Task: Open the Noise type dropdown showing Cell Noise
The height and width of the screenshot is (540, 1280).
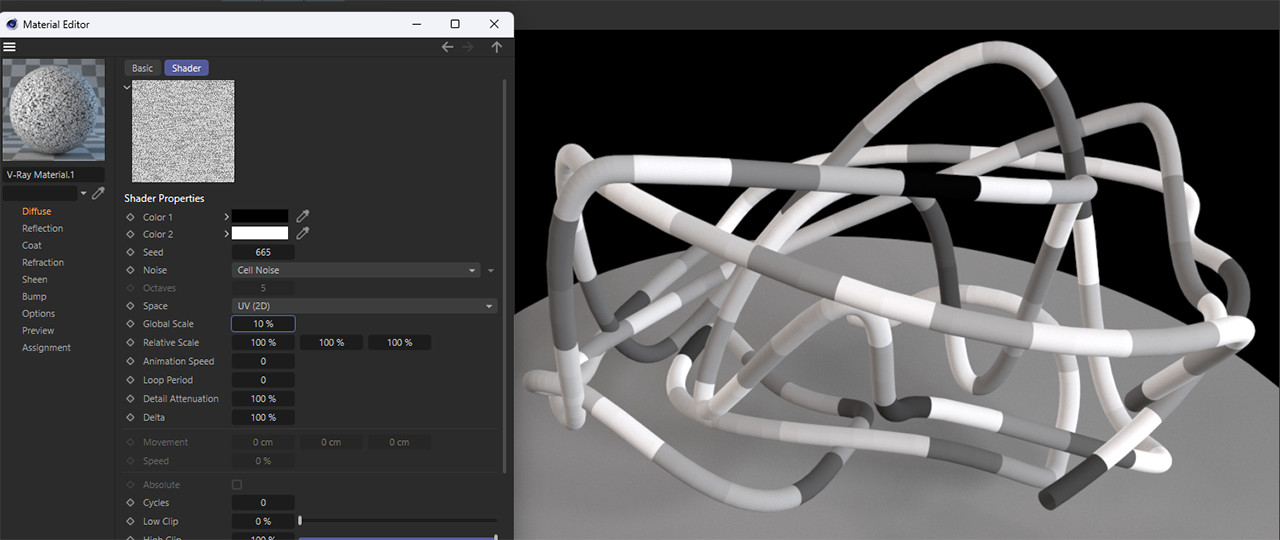Action: tap(356, 270)
